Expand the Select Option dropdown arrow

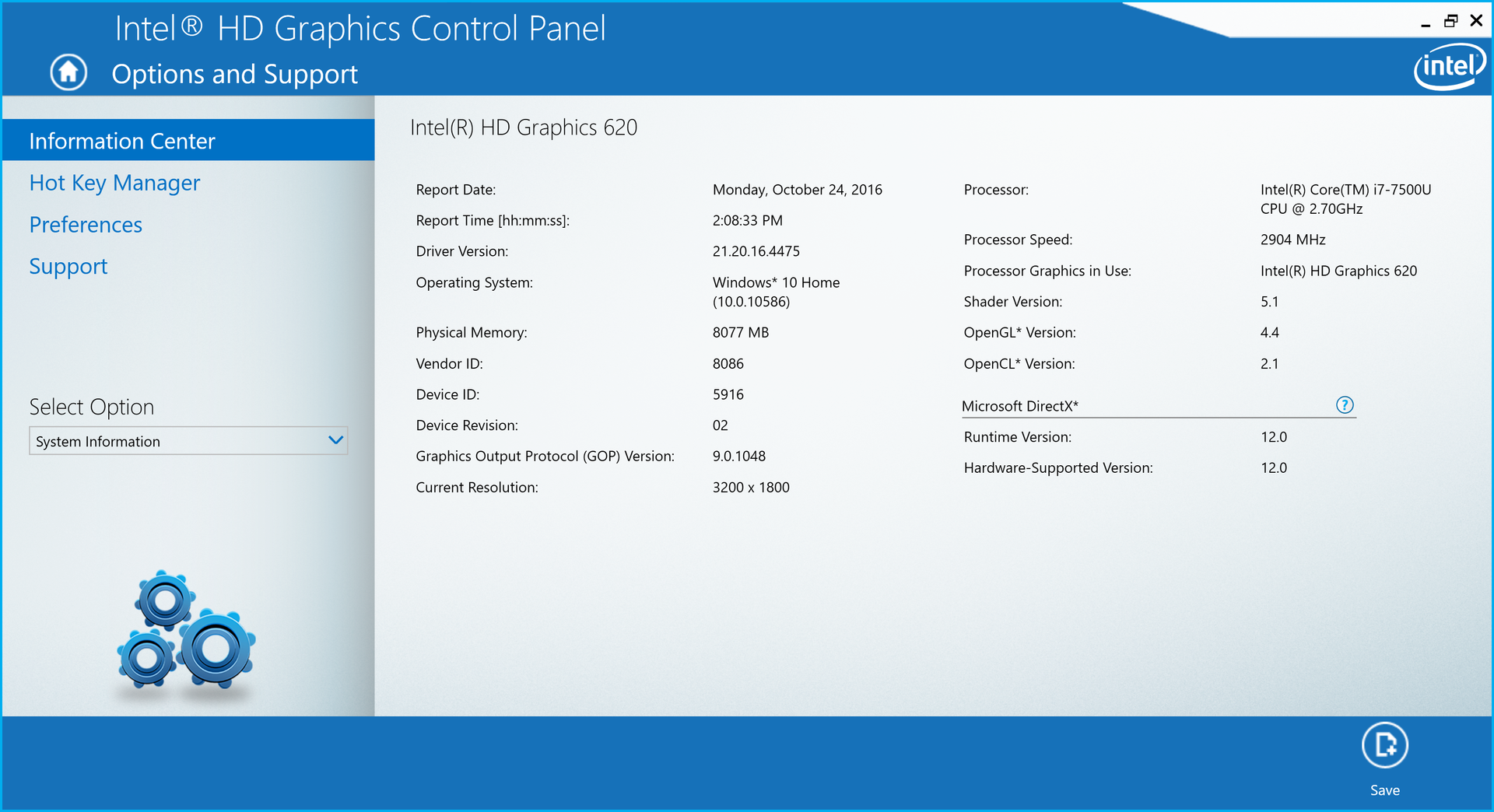click(x=335, y=440)
